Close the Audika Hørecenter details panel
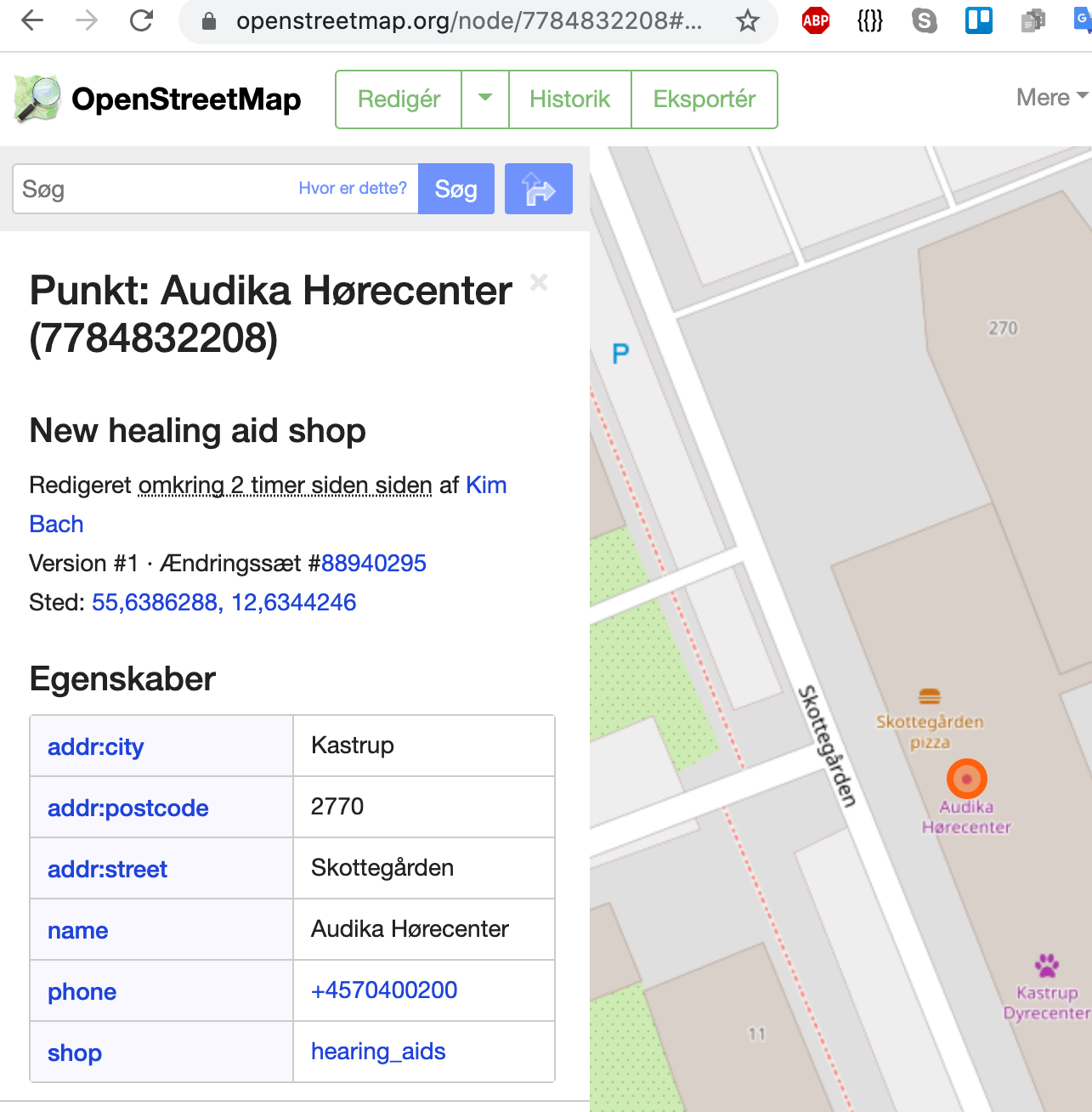This screenshot has width=1092, height=1112. point(539,282)
